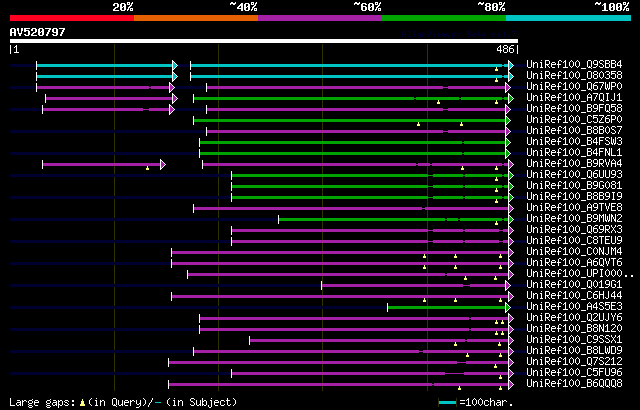Click the AV520797 query name label

[38, 32]
